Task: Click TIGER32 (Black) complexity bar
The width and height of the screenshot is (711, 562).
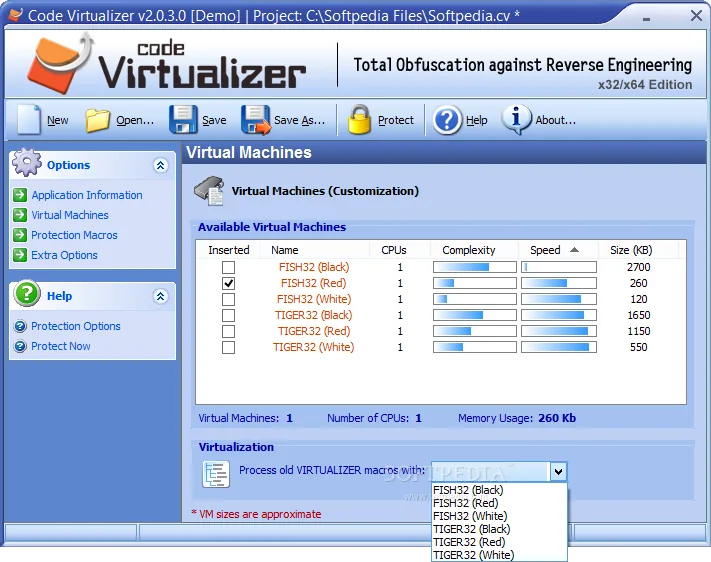Action: coord(474,315)
